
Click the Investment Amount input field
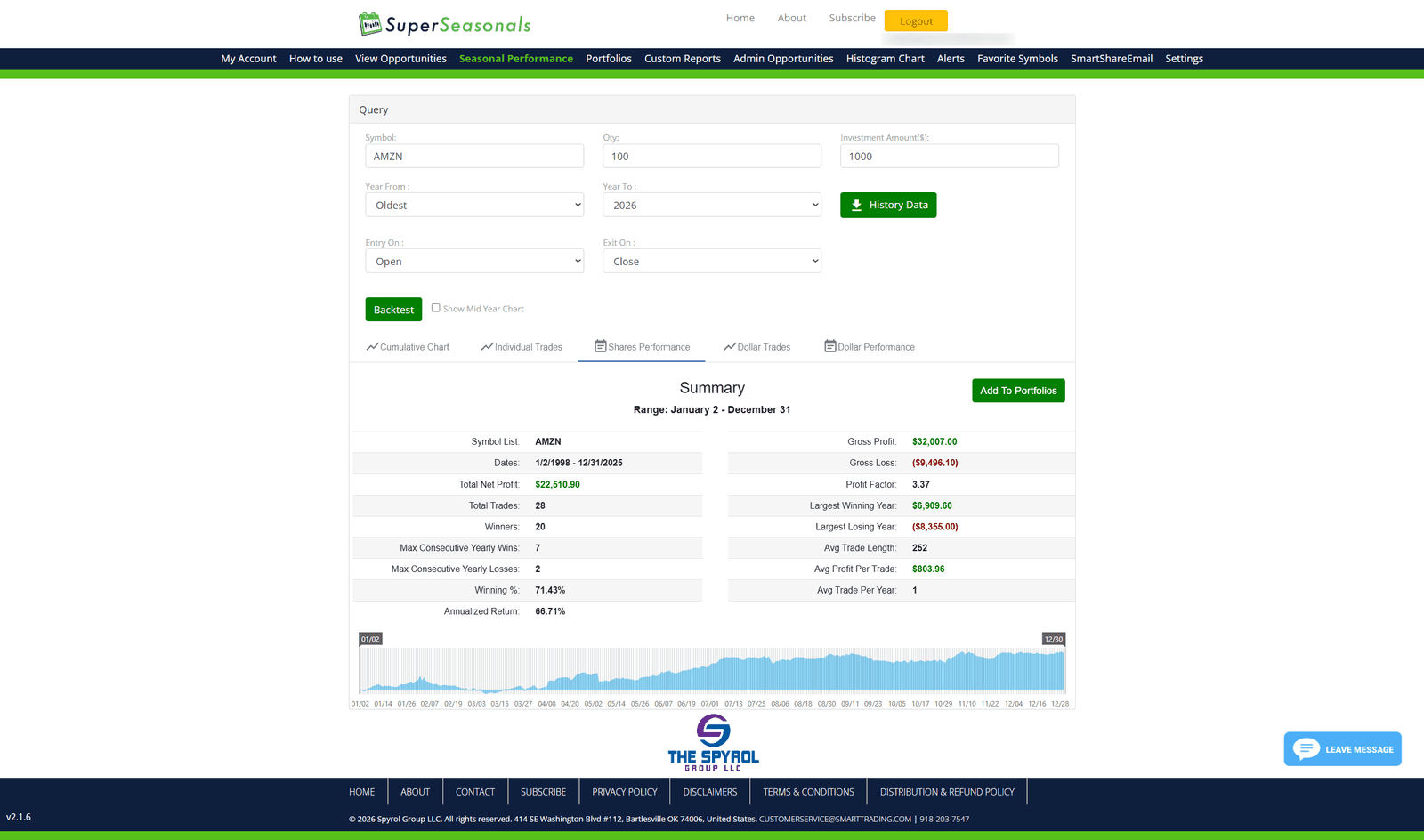click(x=950, y=156)
